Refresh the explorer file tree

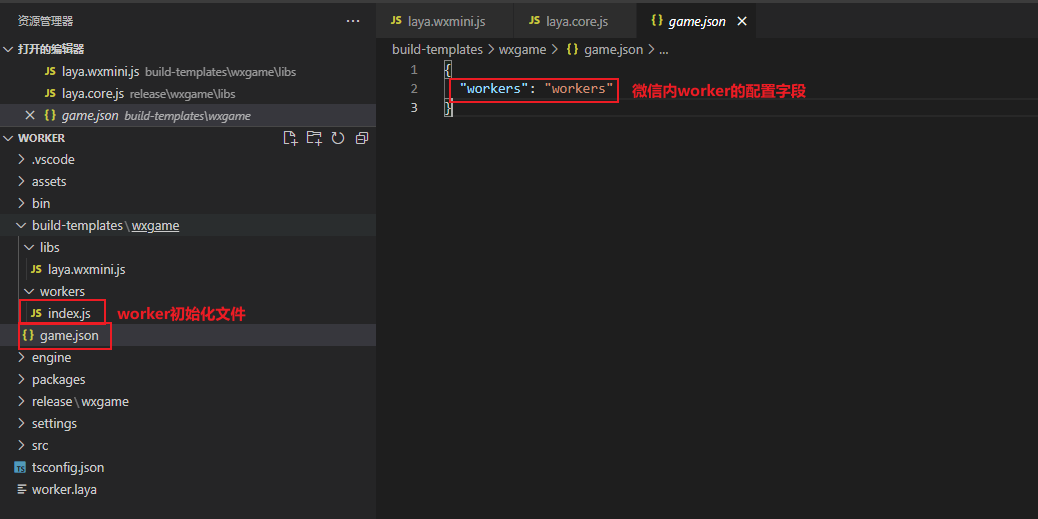(x=338, y=138)
